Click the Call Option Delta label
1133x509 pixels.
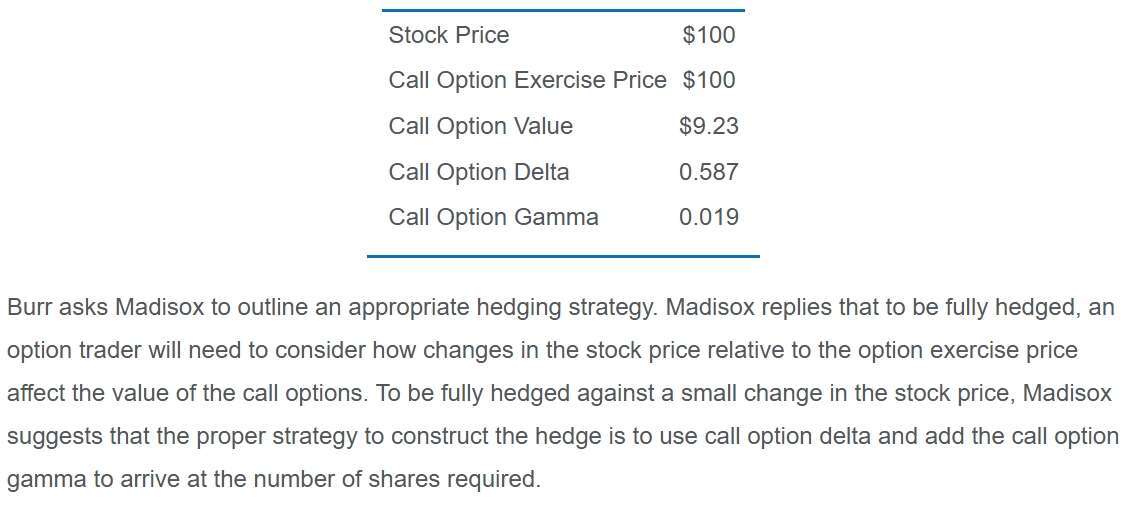(478, 172)
